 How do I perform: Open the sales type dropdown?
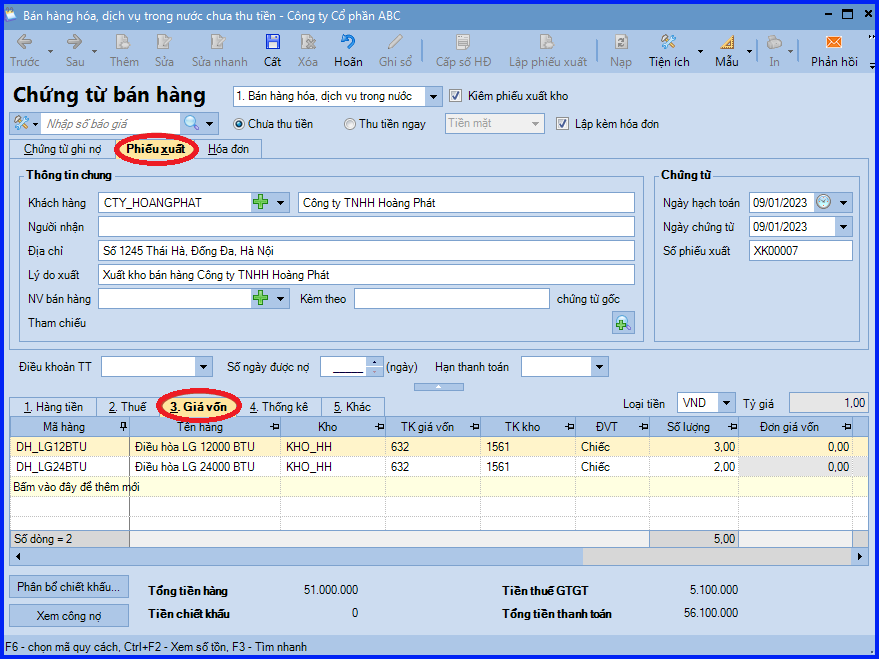pyautogui.click(x=433, y=96)
